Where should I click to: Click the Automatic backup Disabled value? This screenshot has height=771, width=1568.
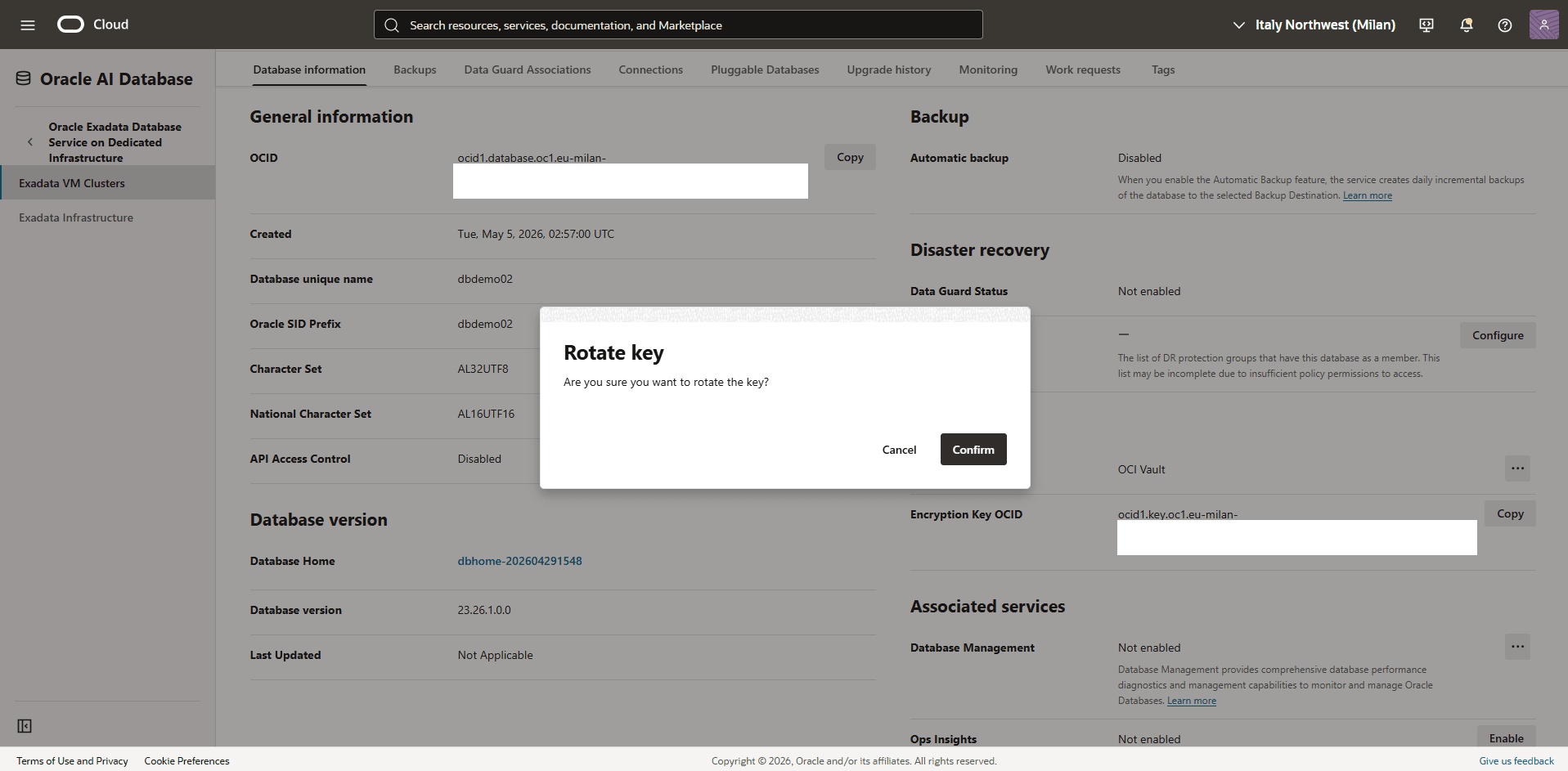[x=1139, y=158]
